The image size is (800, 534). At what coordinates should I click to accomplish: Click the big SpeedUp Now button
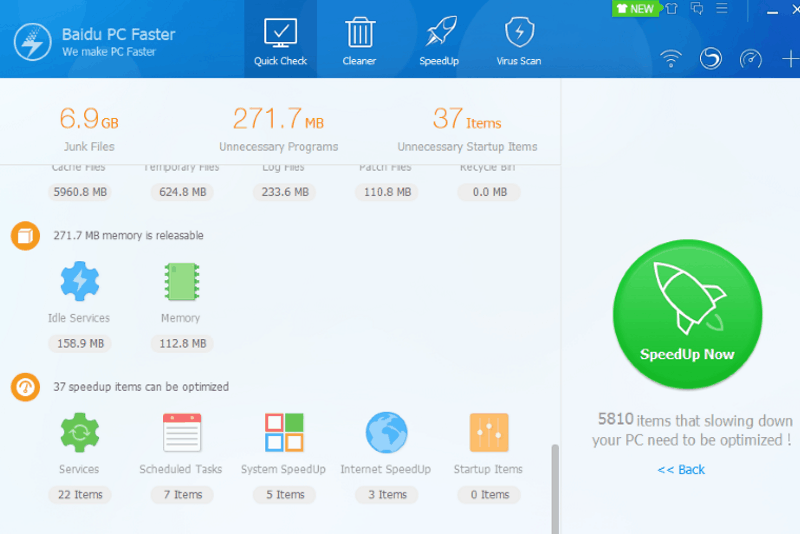tap(687, 314)
